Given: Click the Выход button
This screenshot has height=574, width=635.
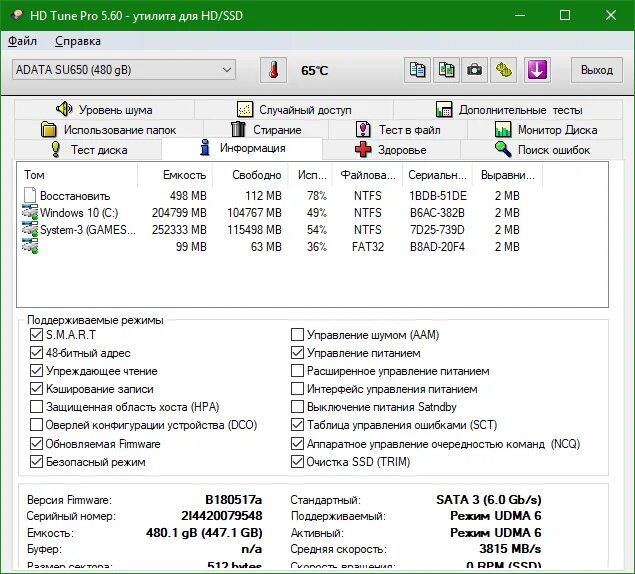Looking at the screenshot, I should pyautogui.click(x=597, y=70).
